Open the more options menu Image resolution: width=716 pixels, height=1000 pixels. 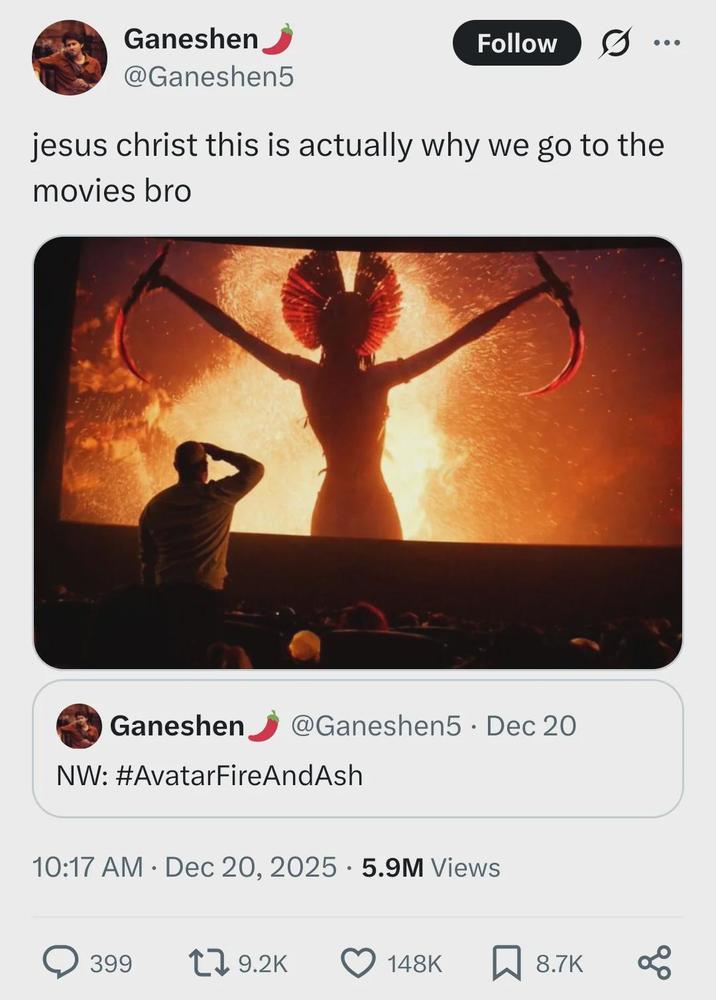coord(669,43)
